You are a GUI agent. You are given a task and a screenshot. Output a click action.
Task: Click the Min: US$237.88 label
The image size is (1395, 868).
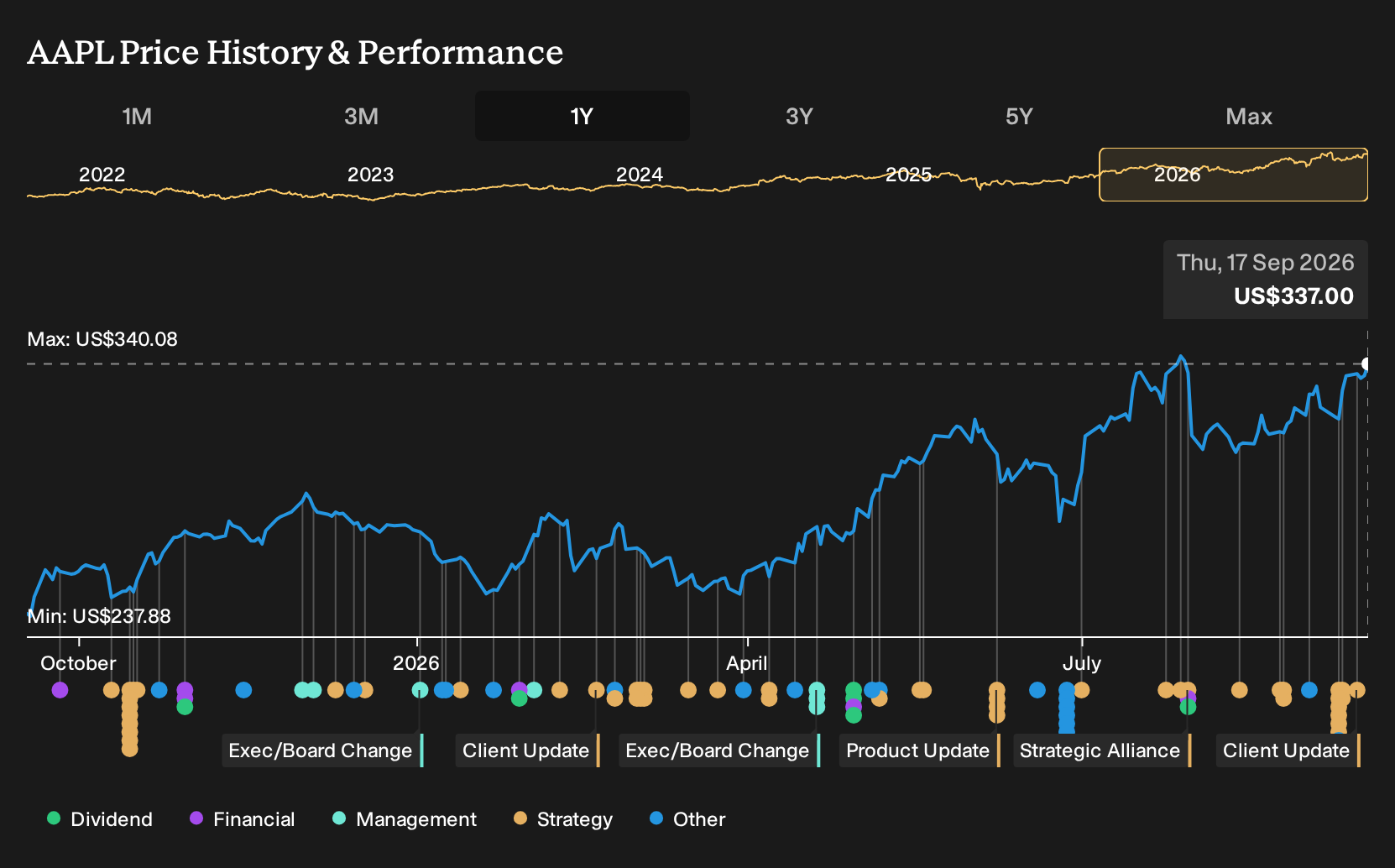tap(99, 616)
